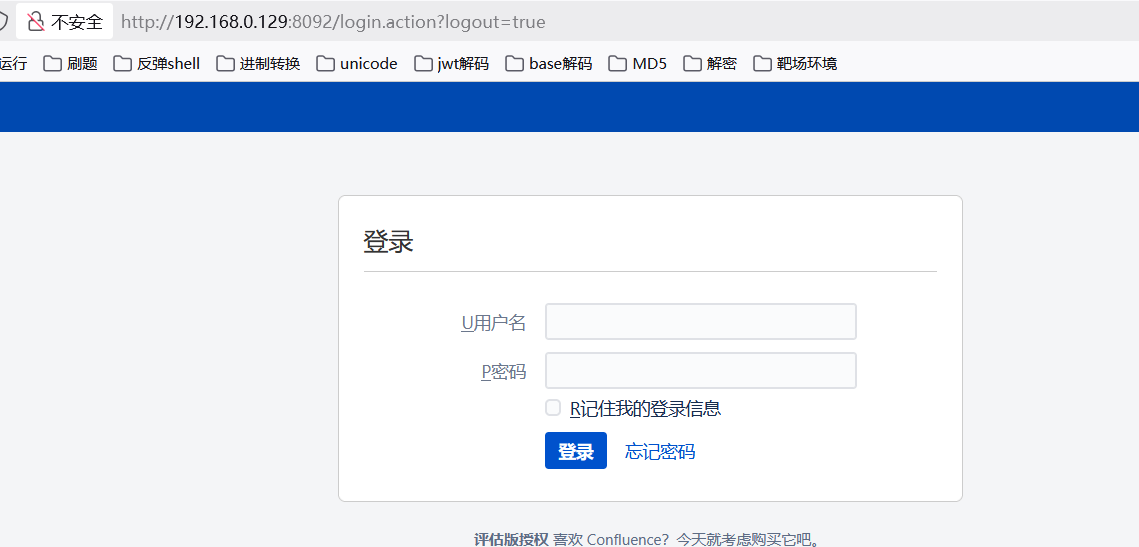Click the 登录 heading text
1139x547 pixels.
(389, 240)
